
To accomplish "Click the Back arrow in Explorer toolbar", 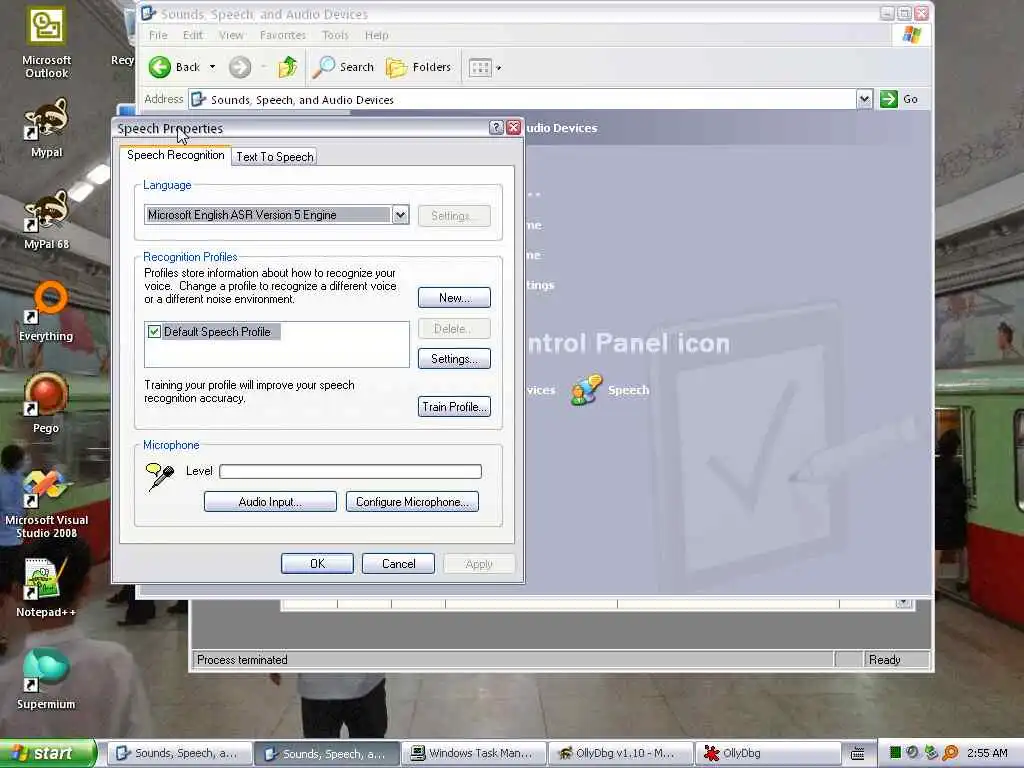I will click(x=174, y=67).
